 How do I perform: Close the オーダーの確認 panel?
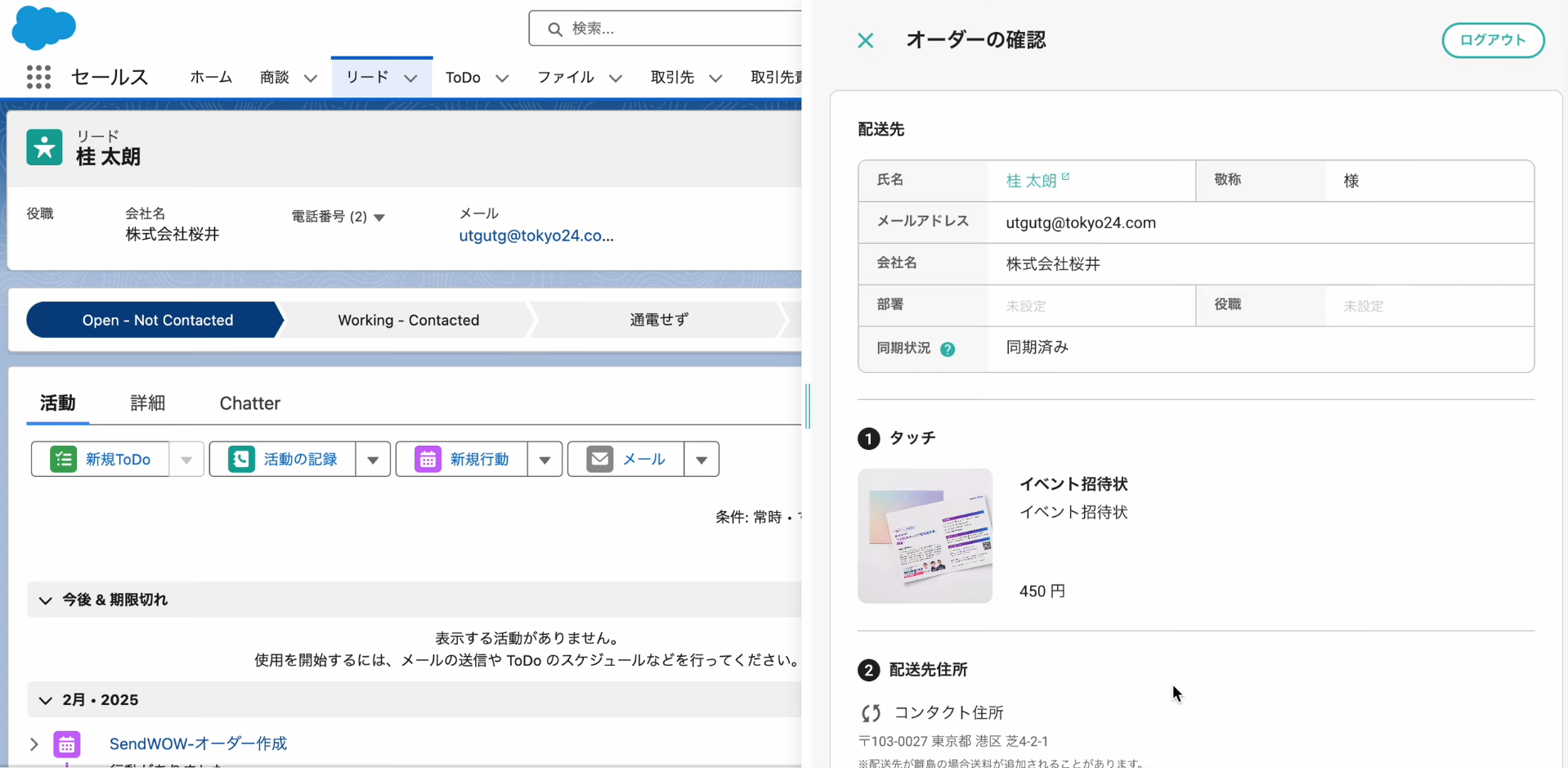pyautogui.click(x=865, y=40)
